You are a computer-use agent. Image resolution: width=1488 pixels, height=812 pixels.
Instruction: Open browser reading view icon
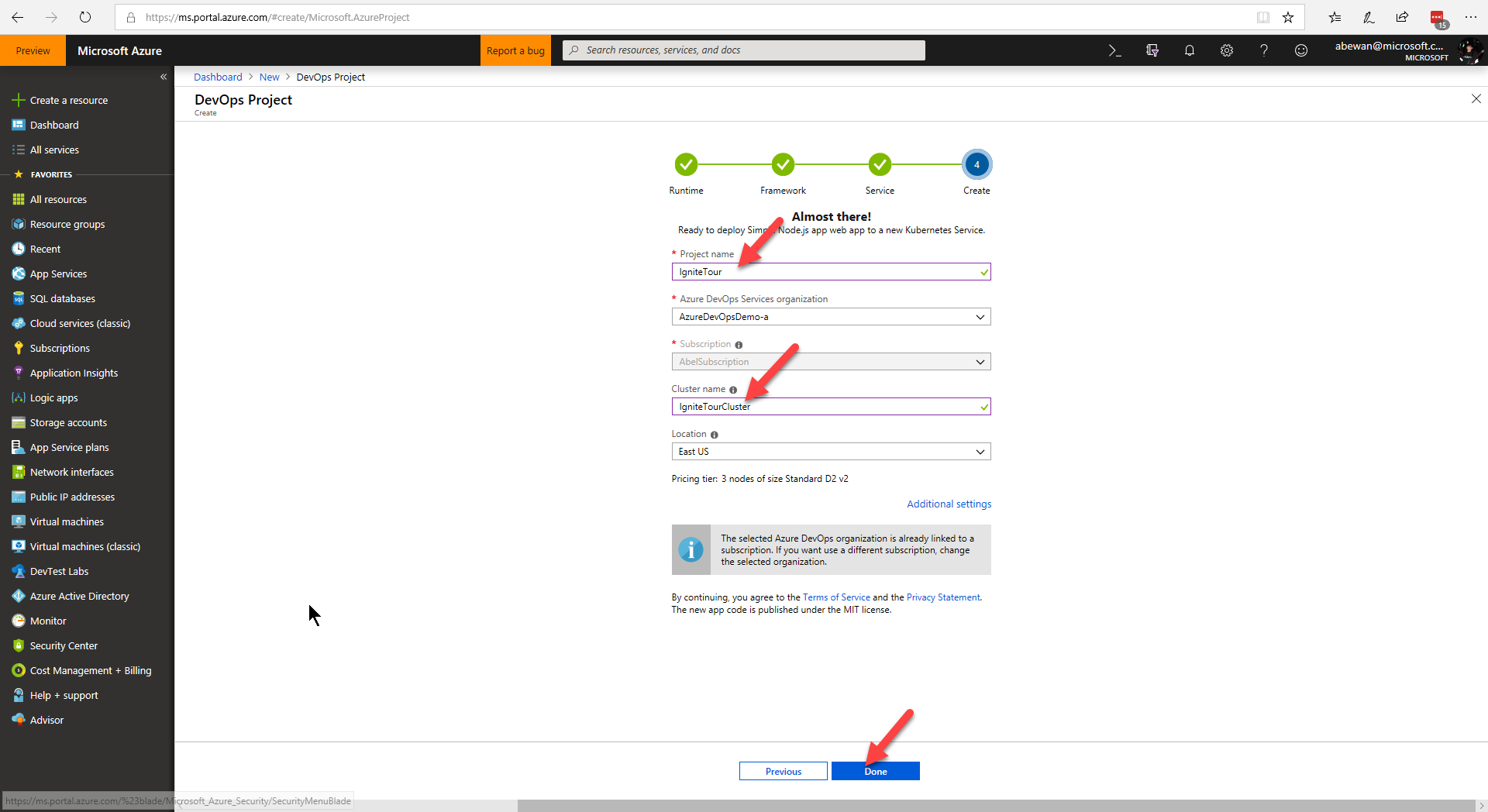[x=1263, y=17]
